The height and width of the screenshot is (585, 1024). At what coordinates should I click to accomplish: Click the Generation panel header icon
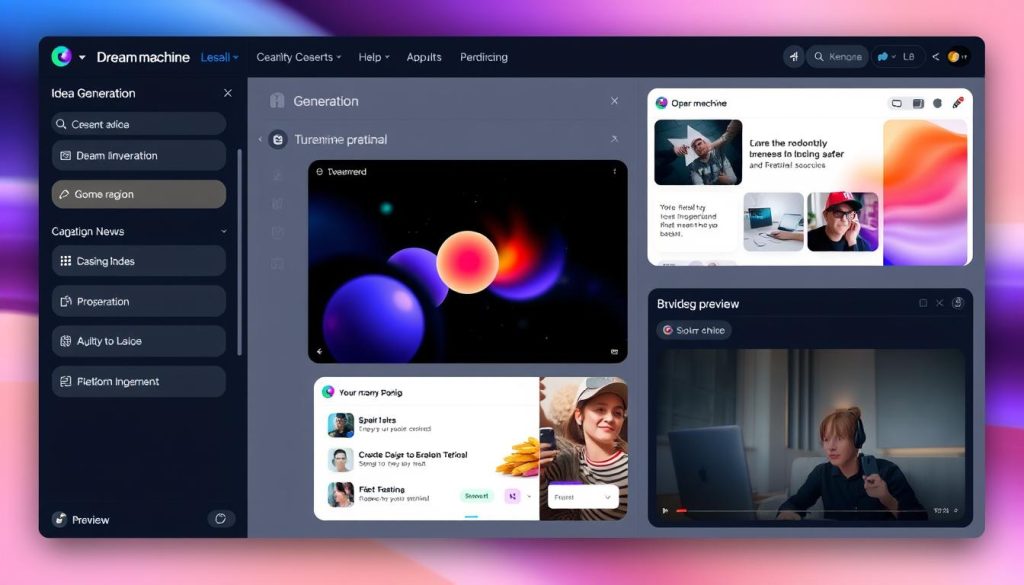coord(278,101)
